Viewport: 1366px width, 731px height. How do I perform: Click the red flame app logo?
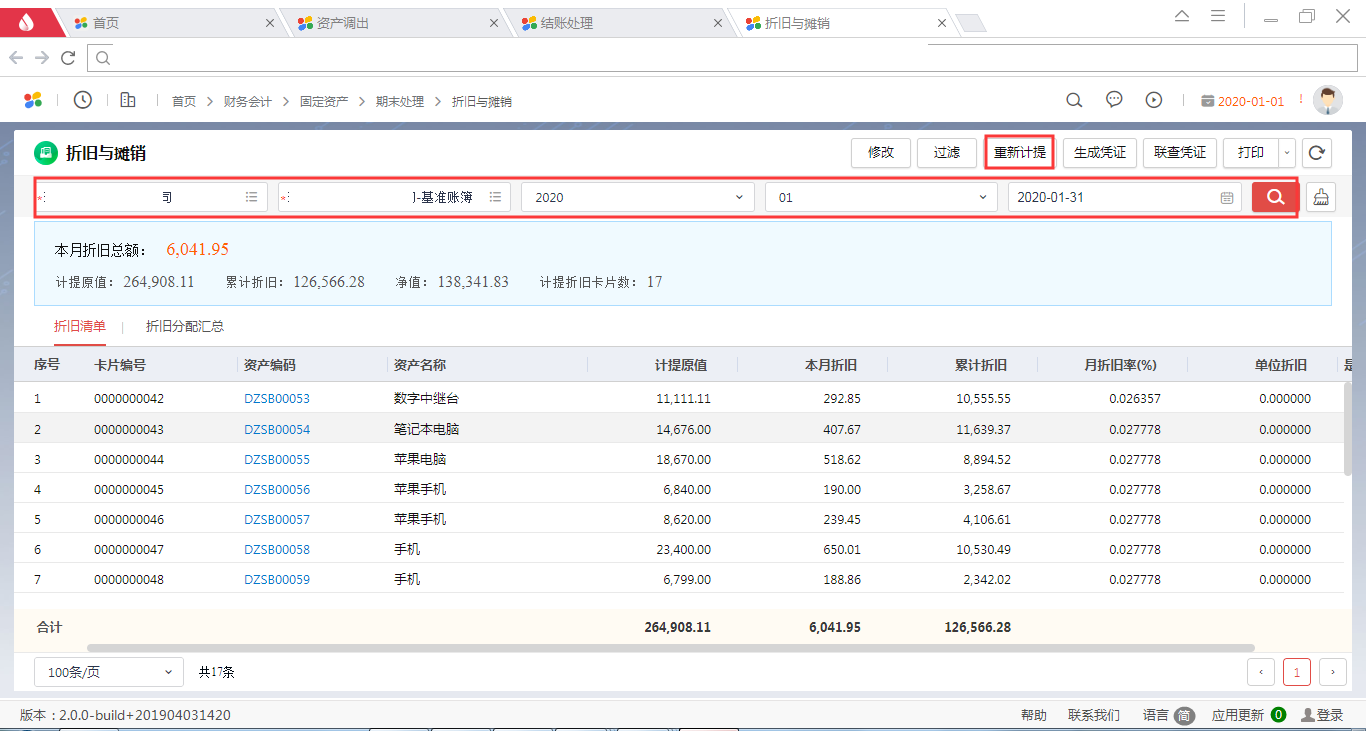pos(26,21)
